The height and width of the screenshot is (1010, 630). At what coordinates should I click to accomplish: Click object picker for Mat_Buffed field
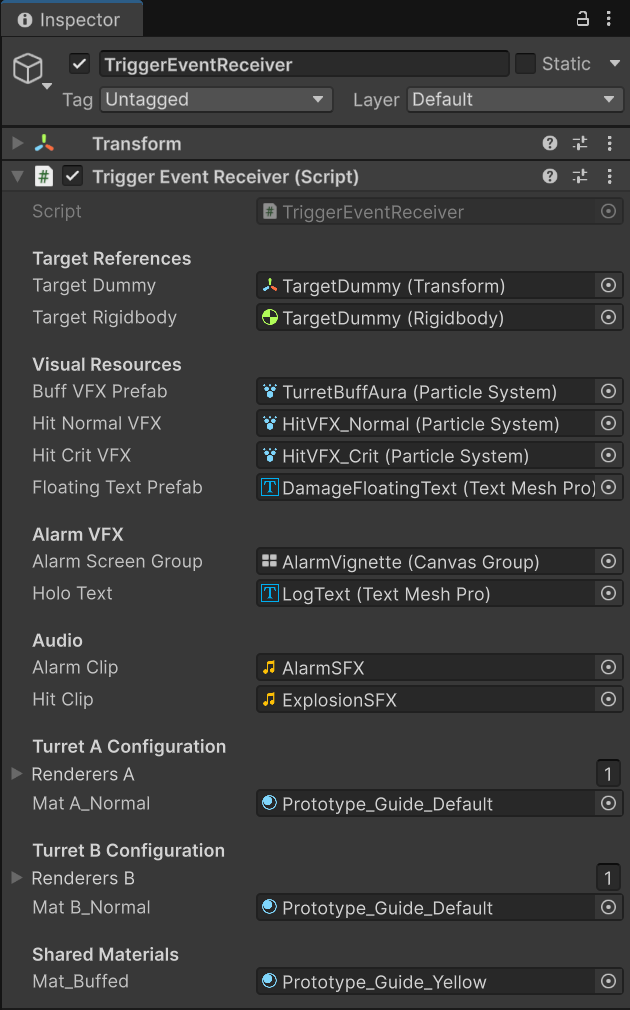coord(608,982)
